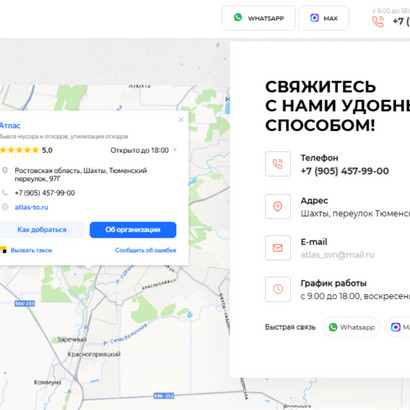
Task: Click the MAX logo in header button
Action: click(314, 18)
